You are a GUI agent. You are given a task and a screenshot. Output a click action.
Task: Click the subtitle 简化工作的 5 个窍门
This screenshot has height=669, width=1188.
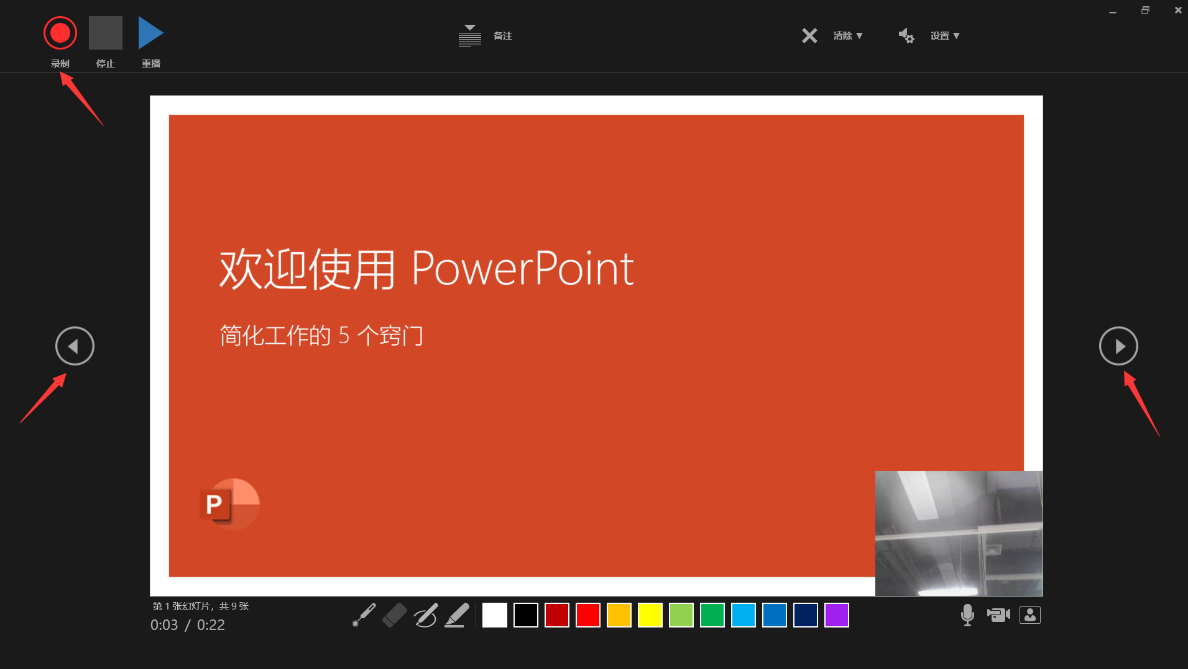(321, 335)
